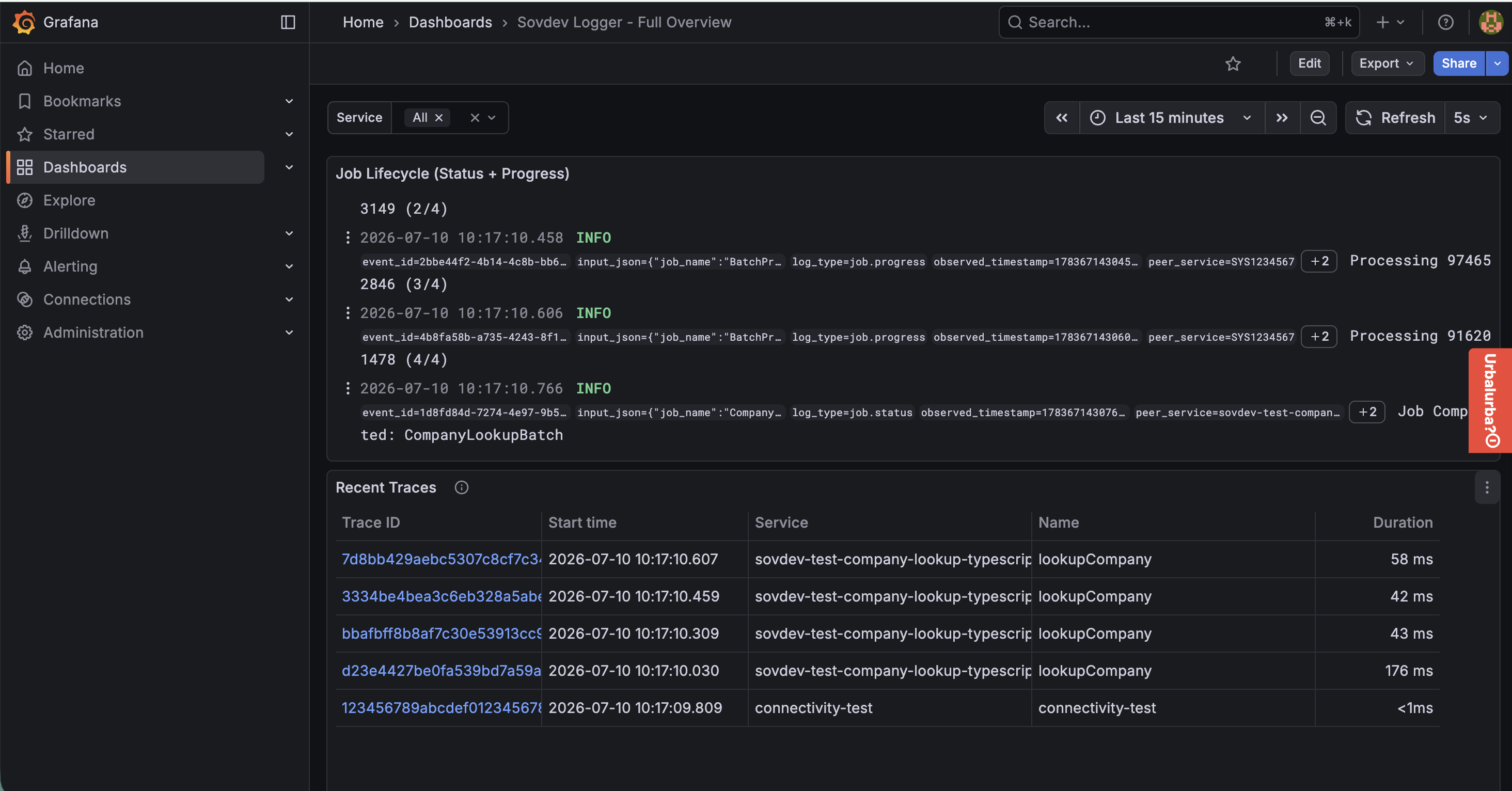Clear the Service variable selection
This screenshot has width=1512, height=791.
pyautogui.click(x=475, y=118)
